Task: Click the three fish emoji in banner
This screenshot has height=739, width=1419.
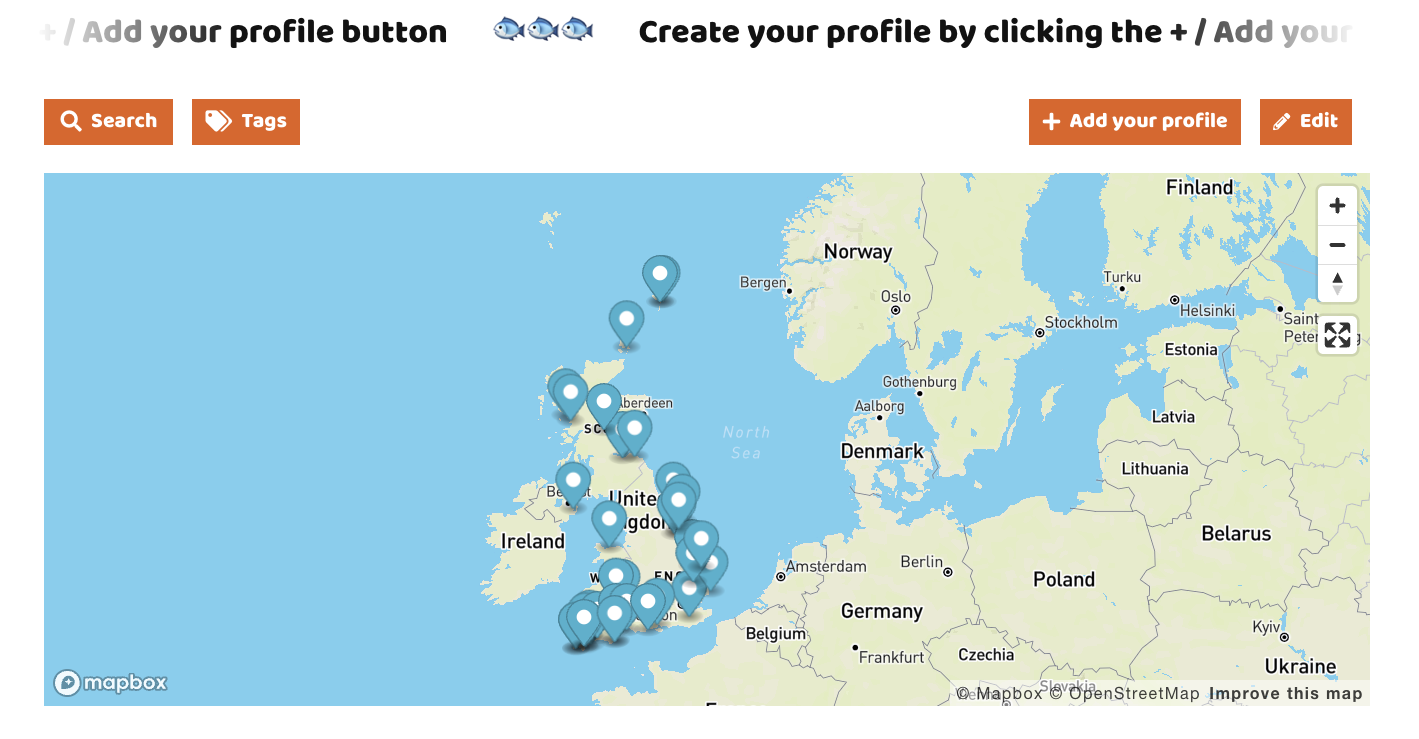Action: pyautogui.click(x=543, y=31)
